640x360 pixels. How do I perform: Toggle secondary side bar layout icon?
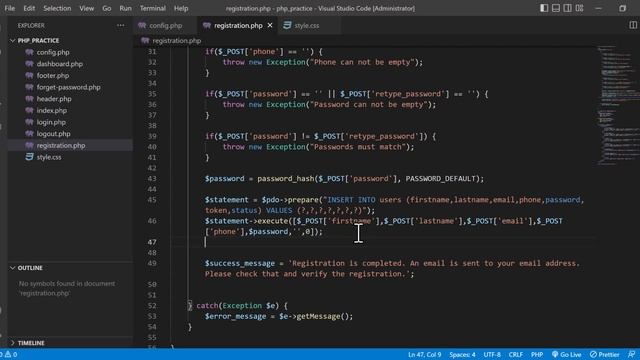coord(567,8)
